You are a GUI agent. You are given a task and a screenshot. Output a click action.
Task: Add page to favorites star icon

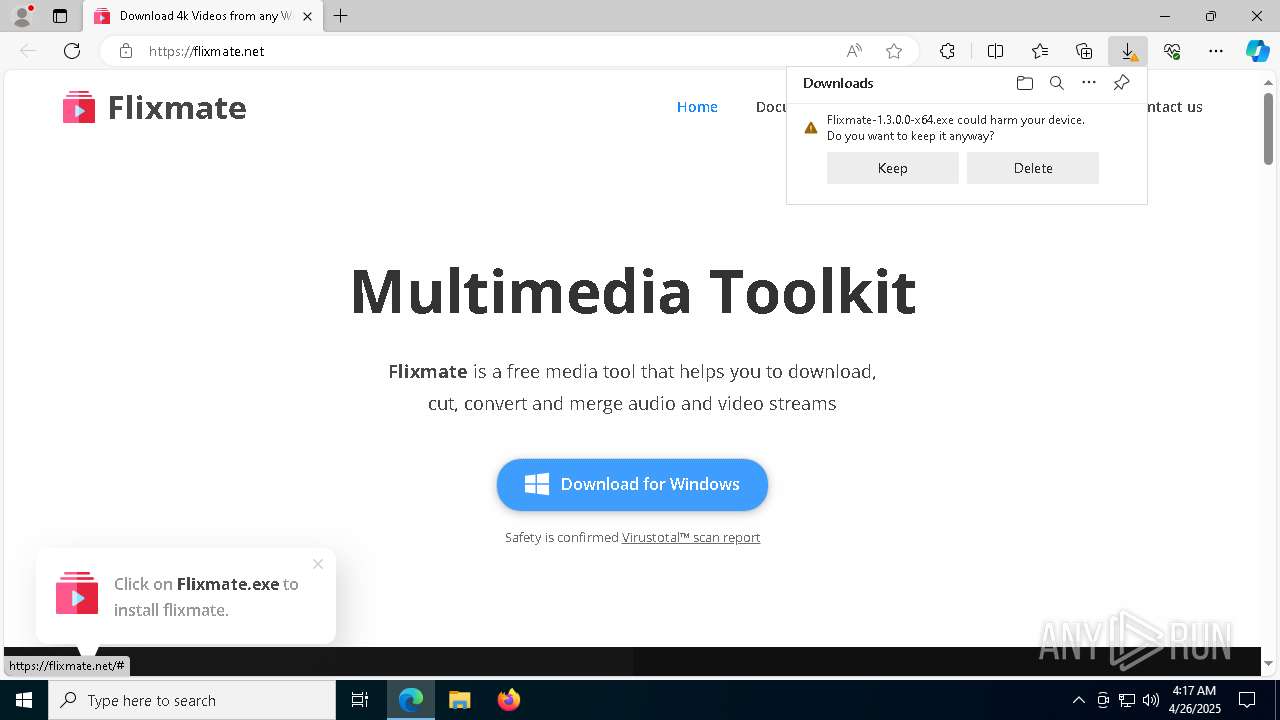(x=894, y=51)
